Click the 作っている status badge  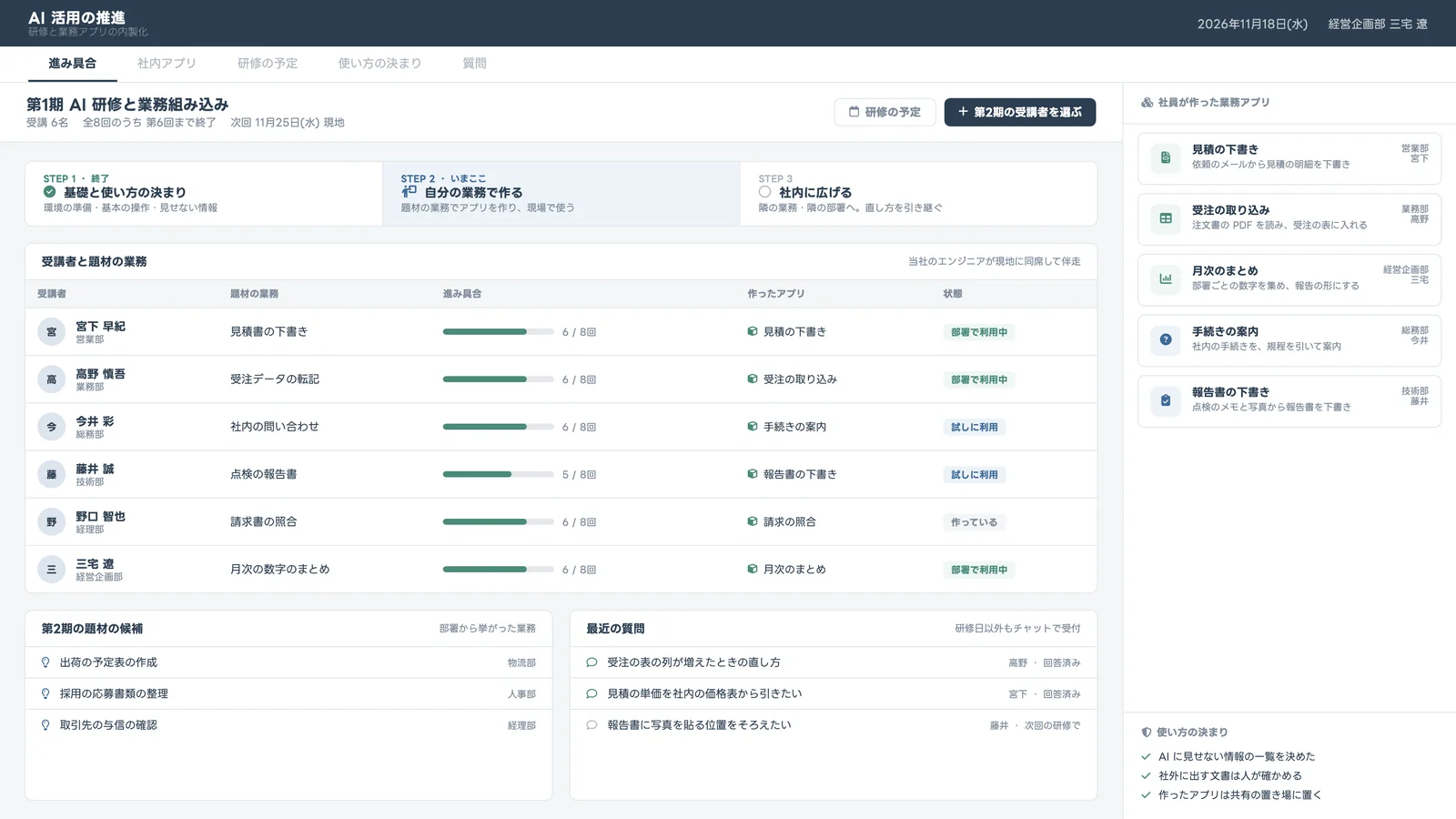pyautogui.click(x=974, y=522)
